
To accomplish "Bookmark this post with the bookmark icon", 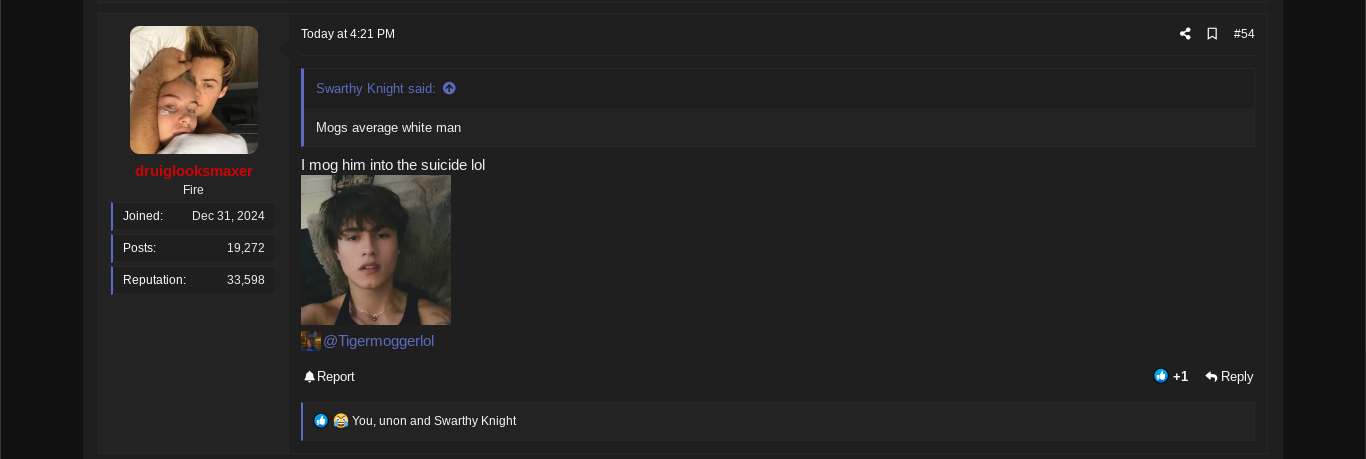I will [1212, 34].
